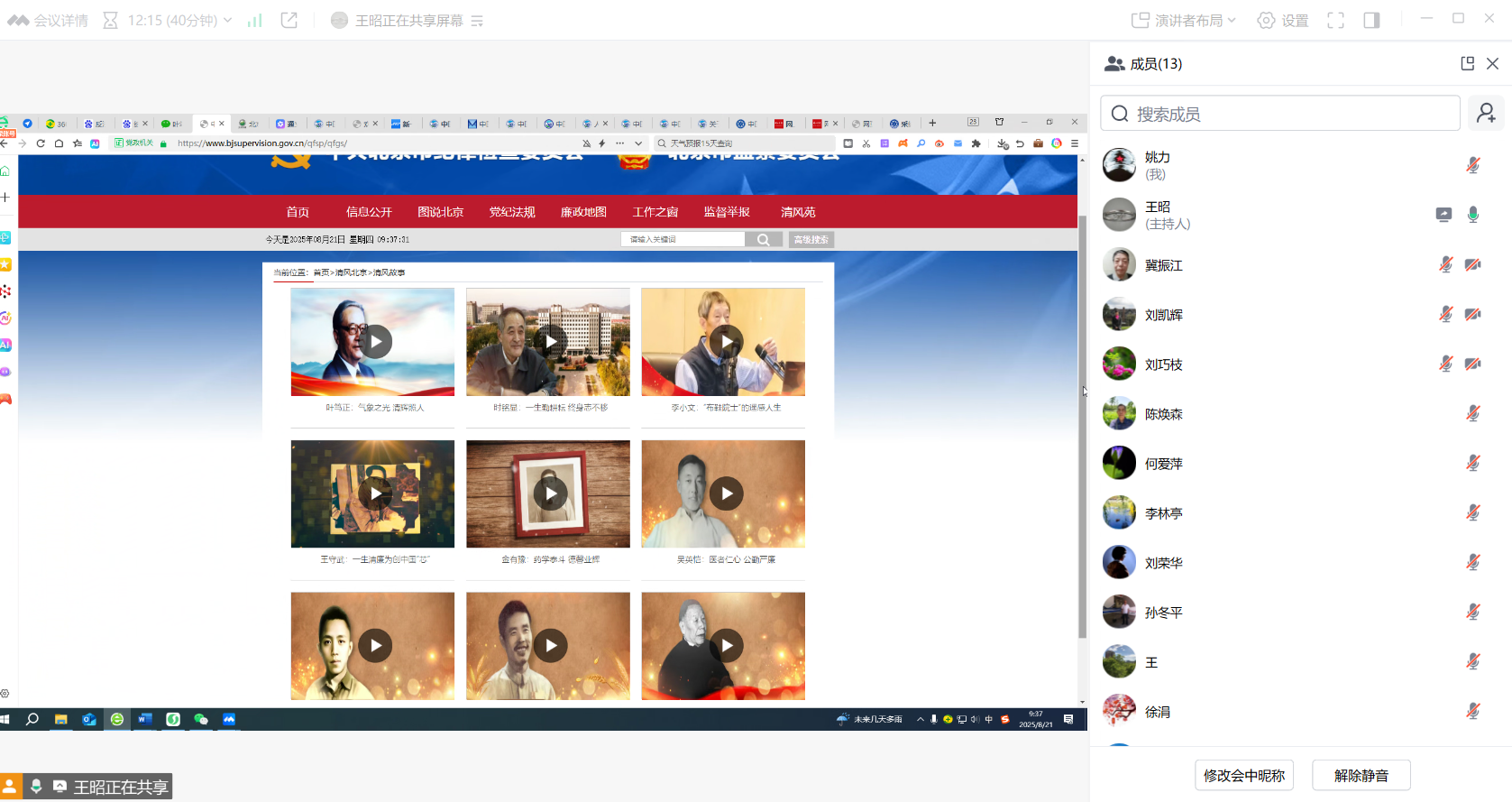Open the 会议详情 meeting details
1512x802 pixels.
coord(49,20)
